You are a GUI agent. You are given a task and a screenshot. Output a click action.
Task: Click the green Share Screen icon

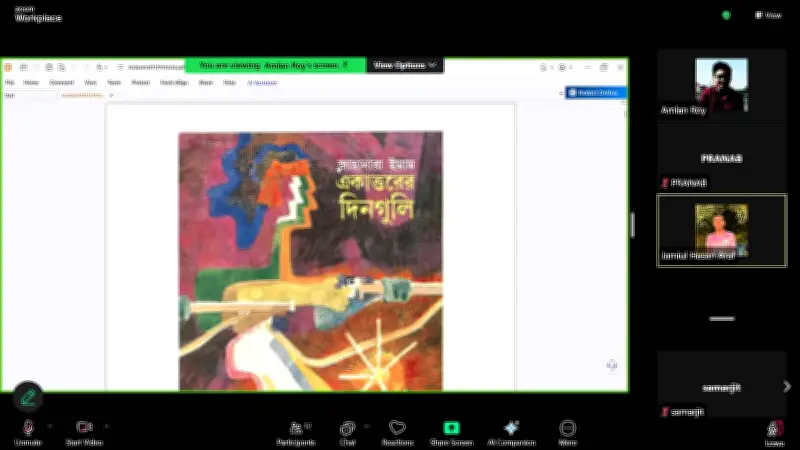tap(451, 428)
